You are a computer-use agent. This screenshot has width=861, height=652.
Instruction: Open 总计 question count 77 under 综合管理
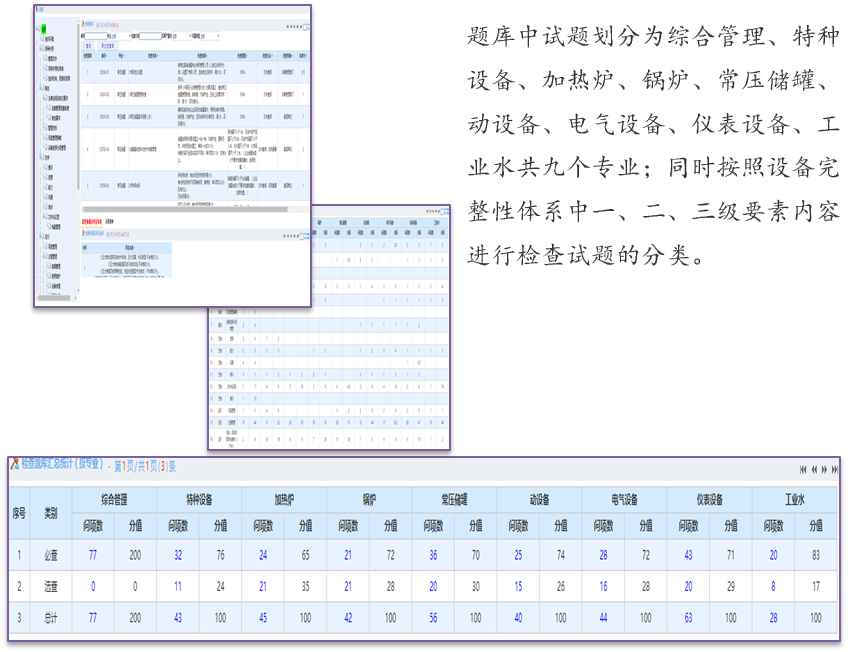(x=93, y=618)
